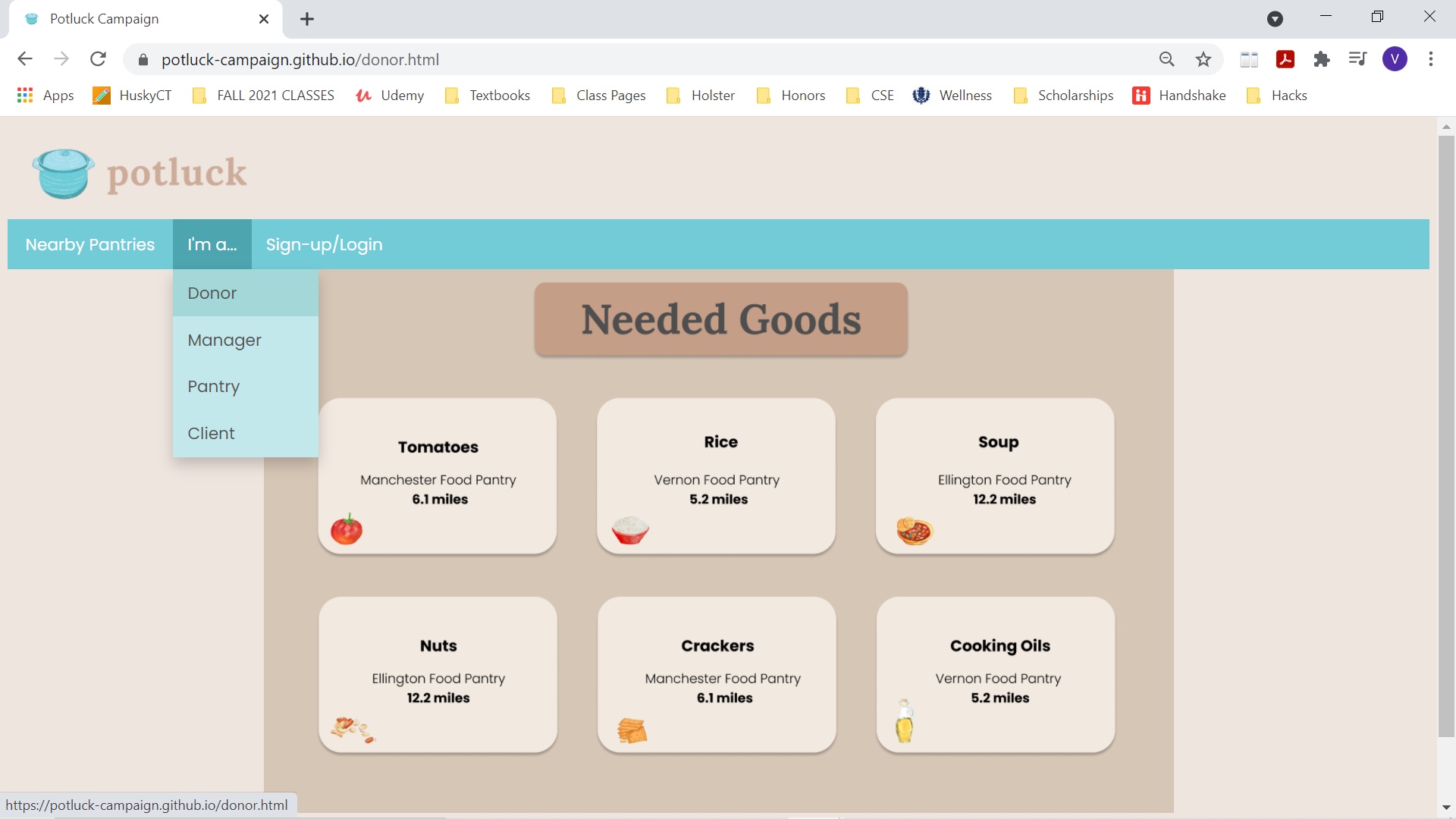This screenshot has width=1456, height=819.
Task: Open the Chrome extensions puzzle icon
Action: point(1322,59)
